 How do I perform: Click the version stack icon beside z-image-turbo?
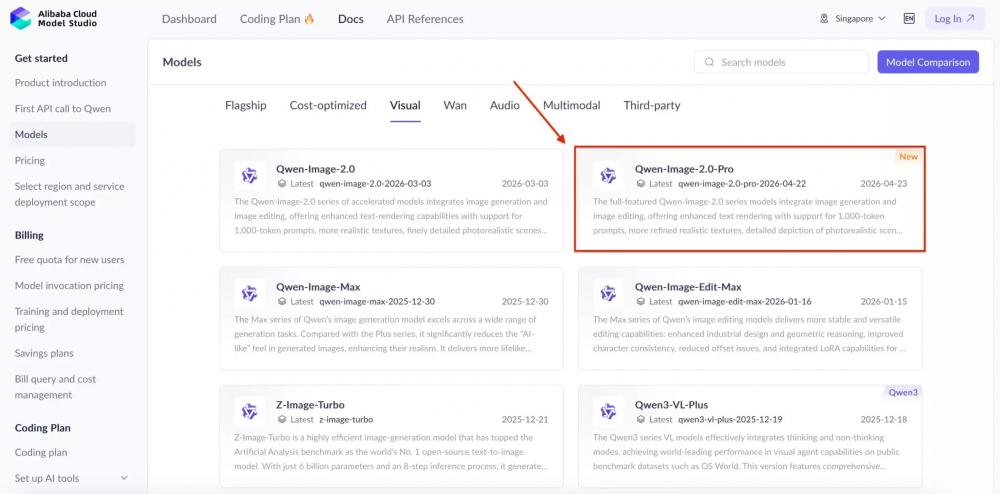(282, 419)
